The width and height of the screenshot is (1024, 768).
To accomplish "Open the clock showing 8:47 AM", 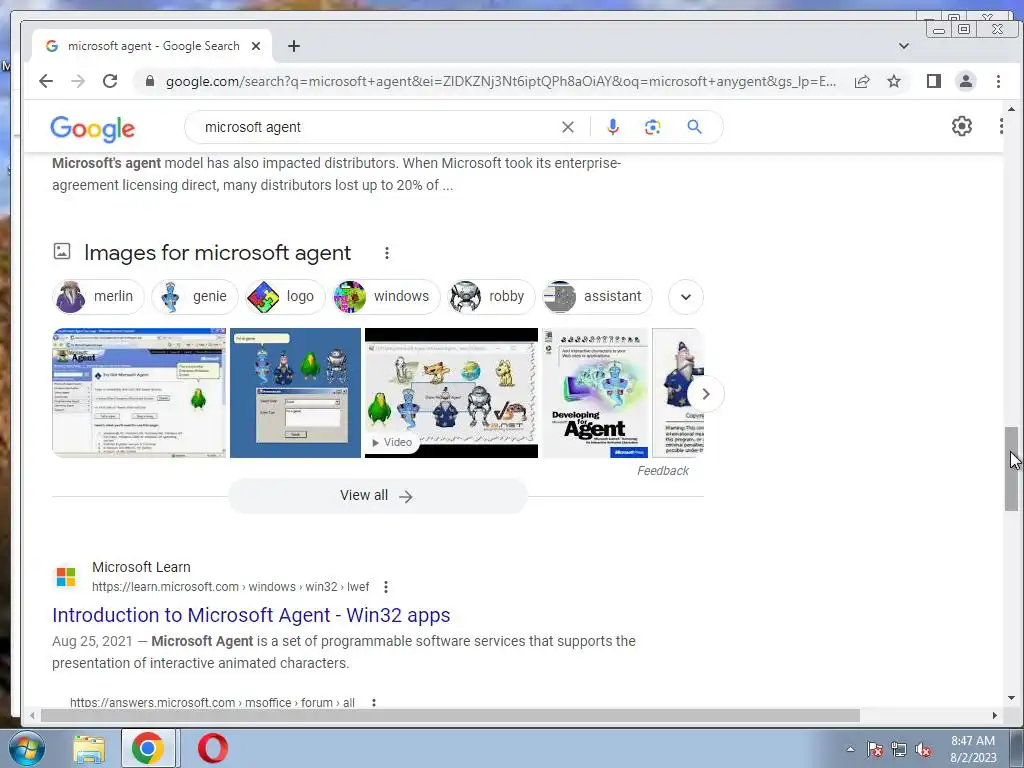I will click(973, 749).
